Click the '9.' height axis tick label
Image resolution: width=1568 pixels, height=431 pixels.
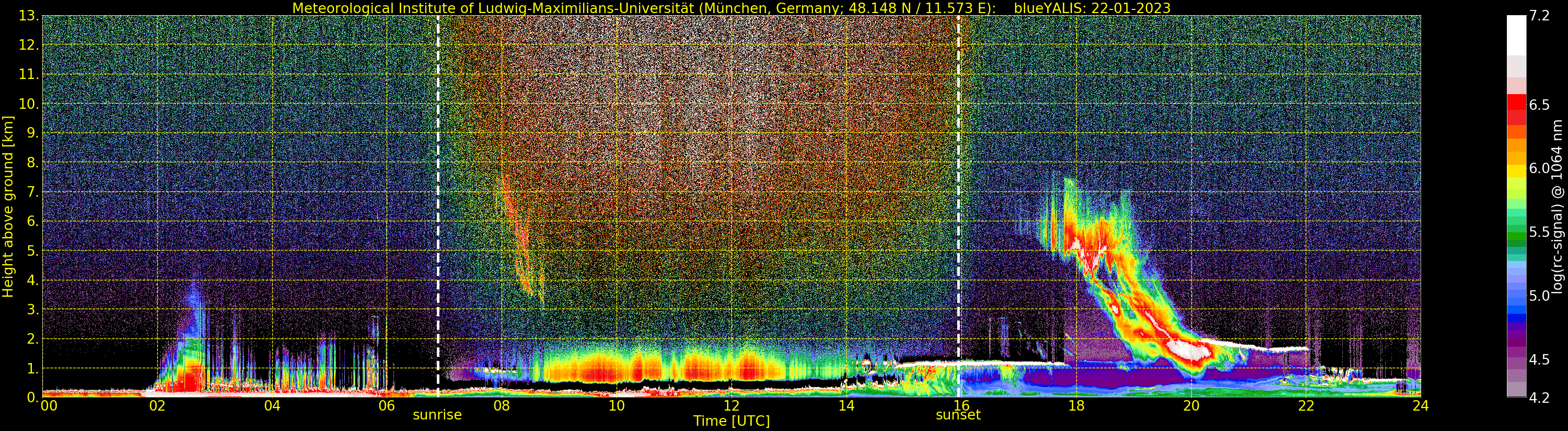[33, 133]
